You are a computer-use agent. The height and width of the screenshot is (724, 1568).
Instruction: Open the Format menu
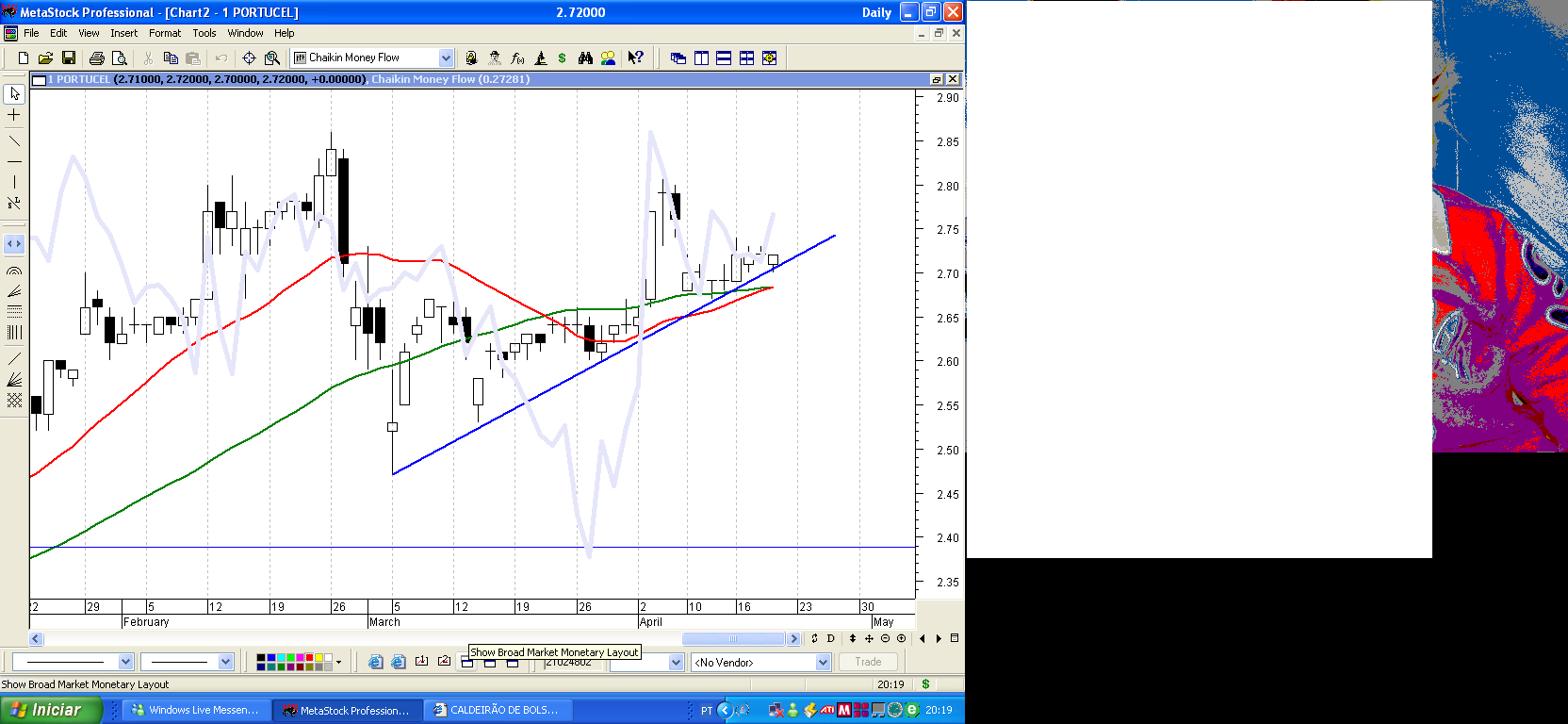[x=165, y=33]
